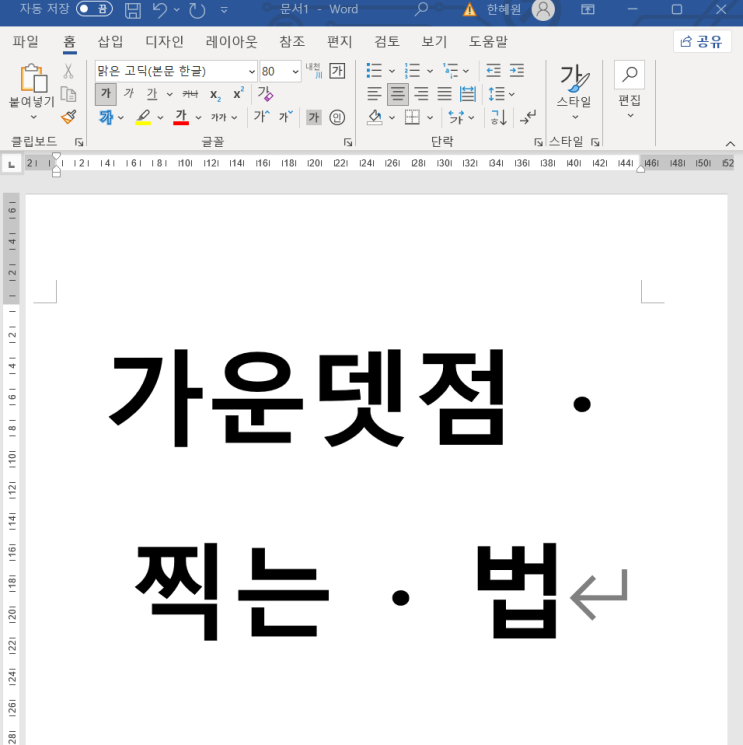
Task: Open the text effects dropdown arrow
Action: (121, 117)
